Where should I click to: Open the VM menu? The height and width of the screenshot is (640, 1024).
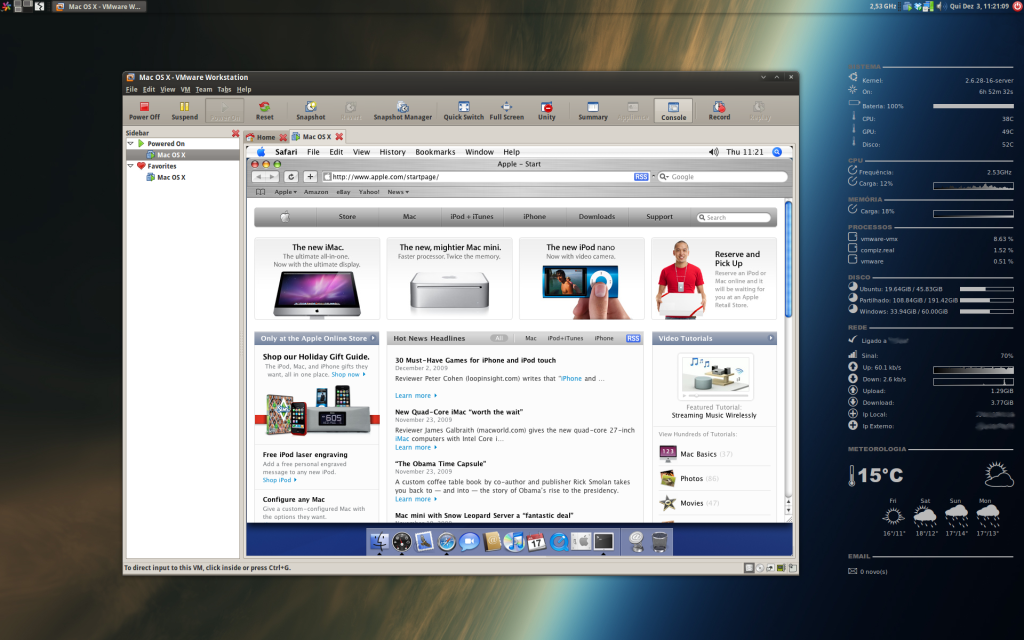[185, 89]
